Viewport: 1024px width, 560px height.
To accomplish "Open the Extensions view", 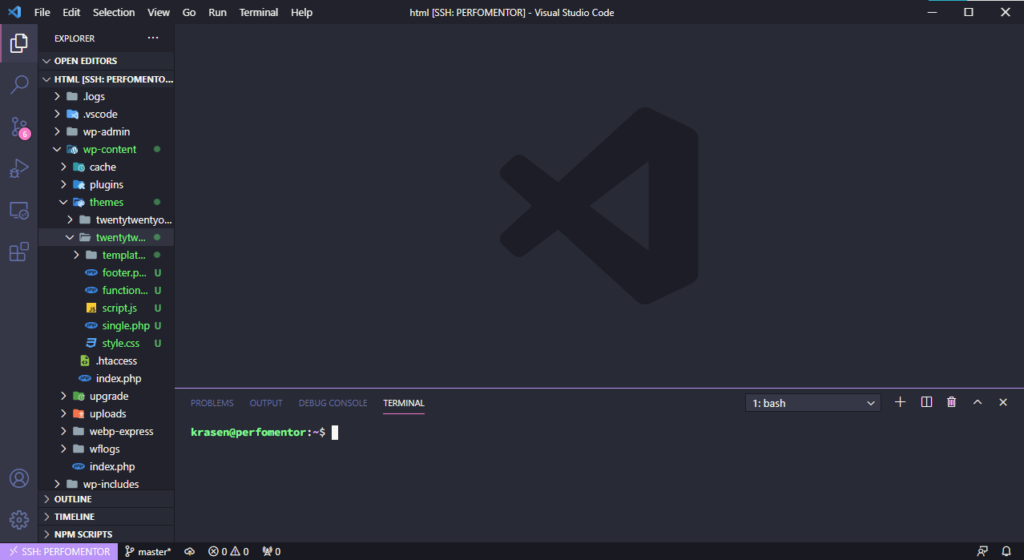I will pos(19,252).
